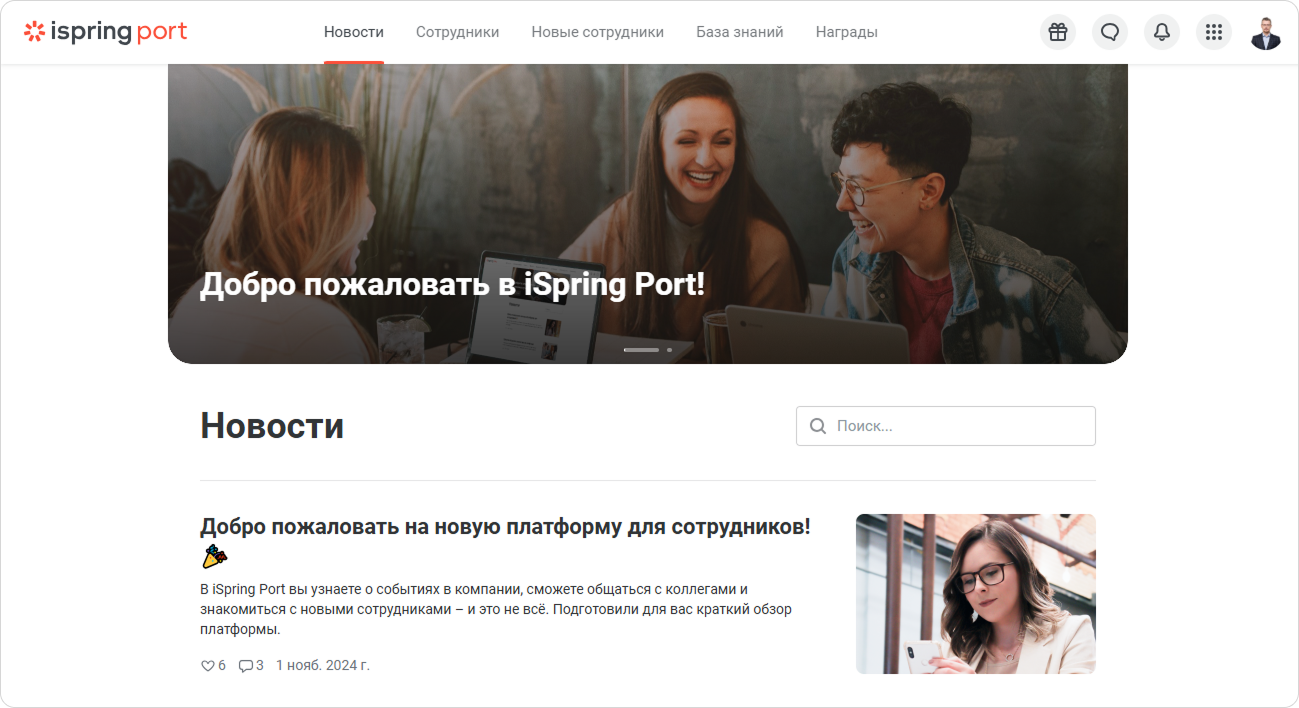
Task: Select the second banner slide dot
Action: pyautogui.click(x=669, y=350)
